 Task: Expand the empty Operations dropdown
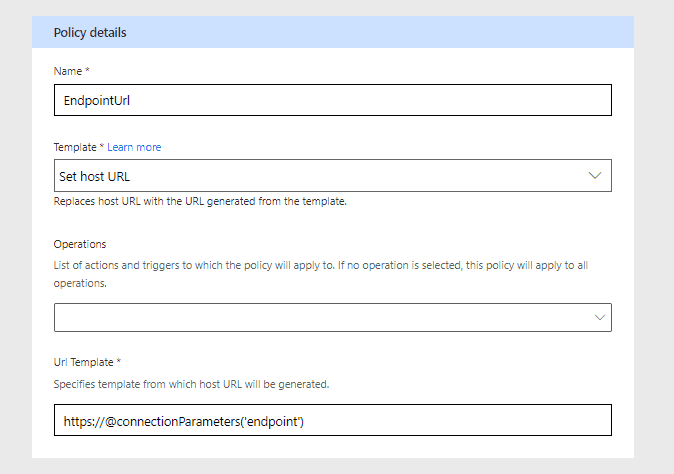pos(333,318)
